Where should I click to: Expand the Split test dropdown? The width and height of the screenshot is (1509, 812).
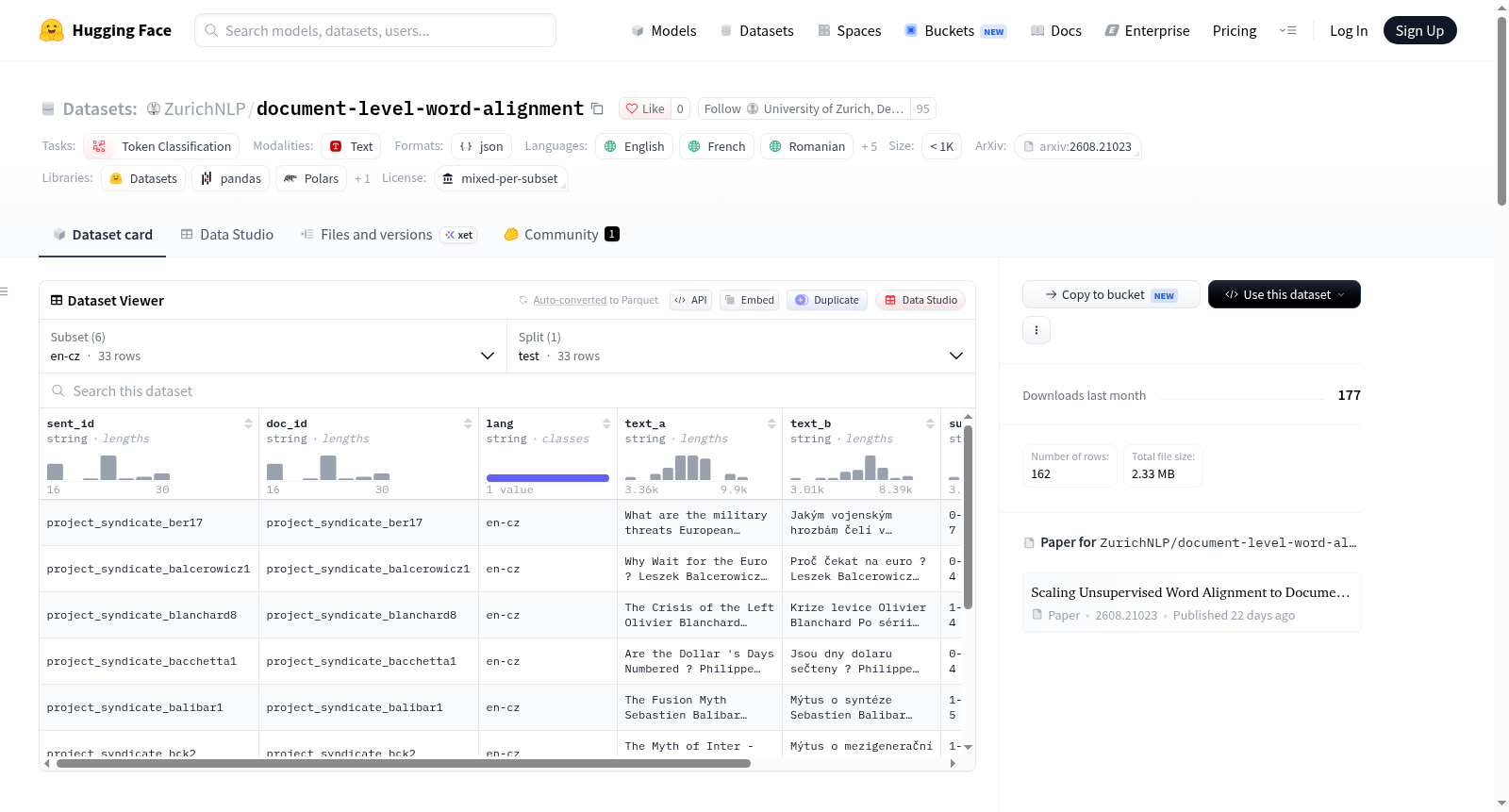pyautogui.click(x=741, y=346)
